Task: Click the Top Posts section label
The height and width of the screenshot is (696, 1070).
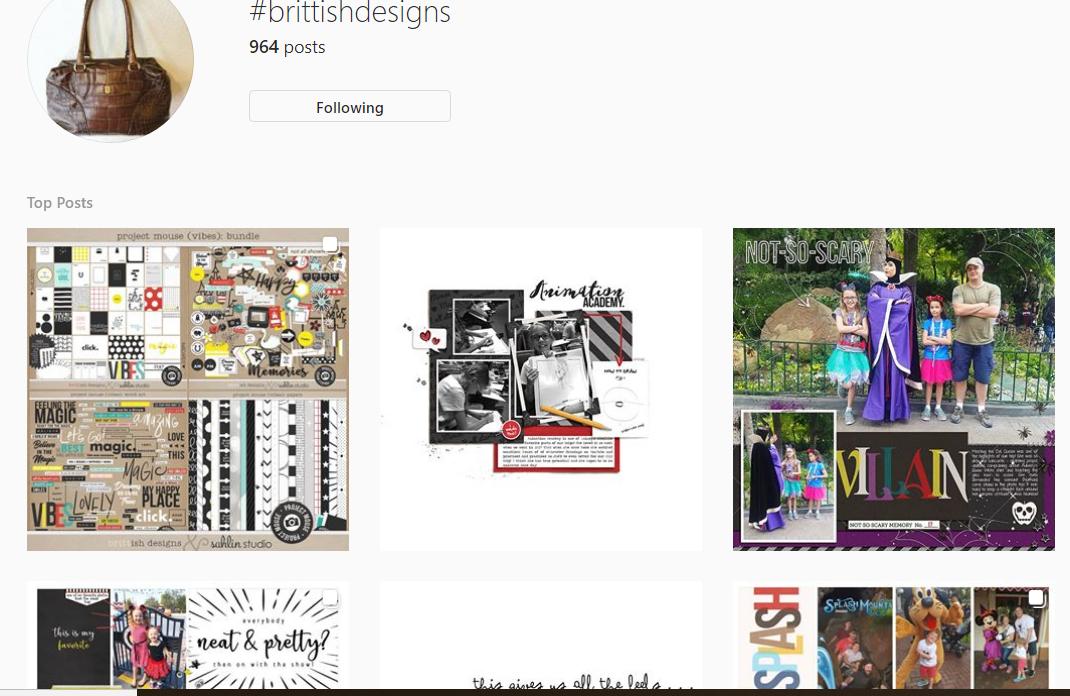Action: pos(60,203)
